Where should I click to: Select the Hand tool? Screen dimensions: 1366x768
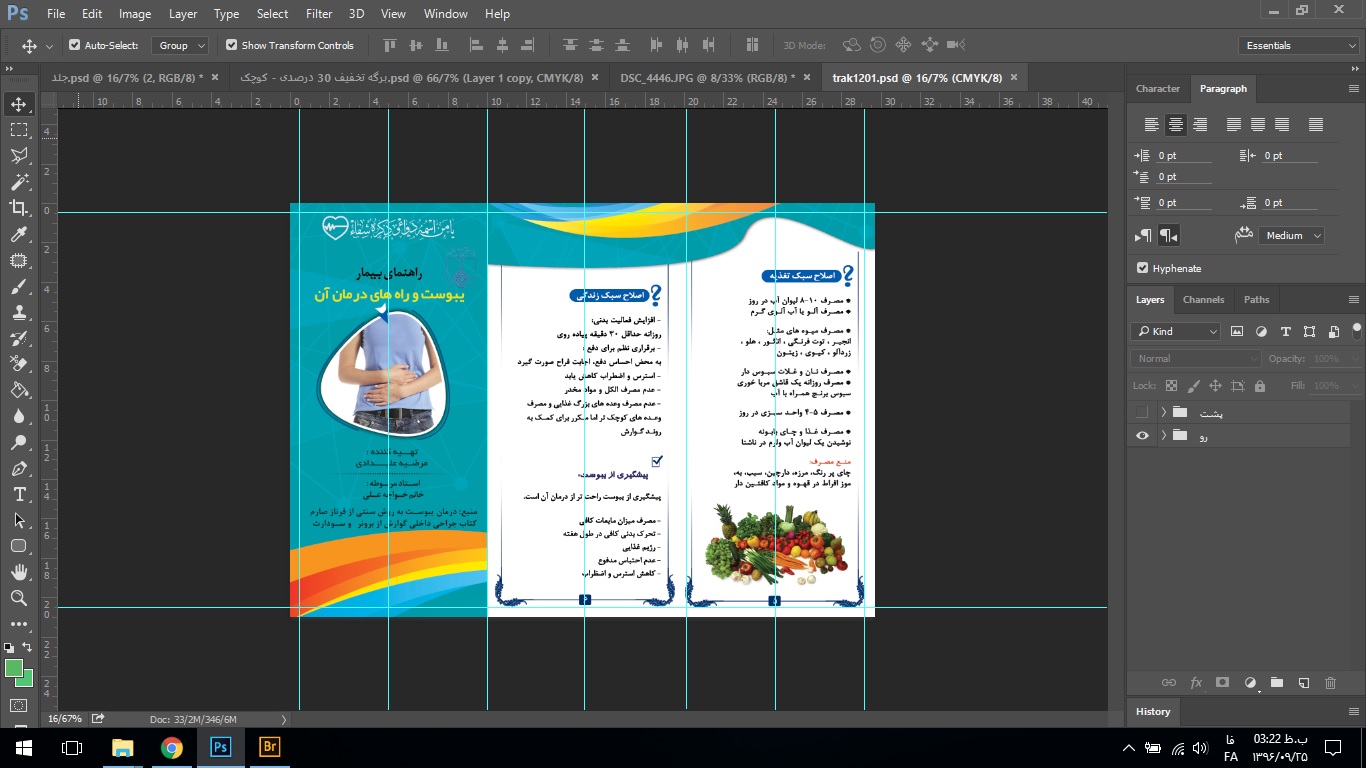[x=19, y=572]
